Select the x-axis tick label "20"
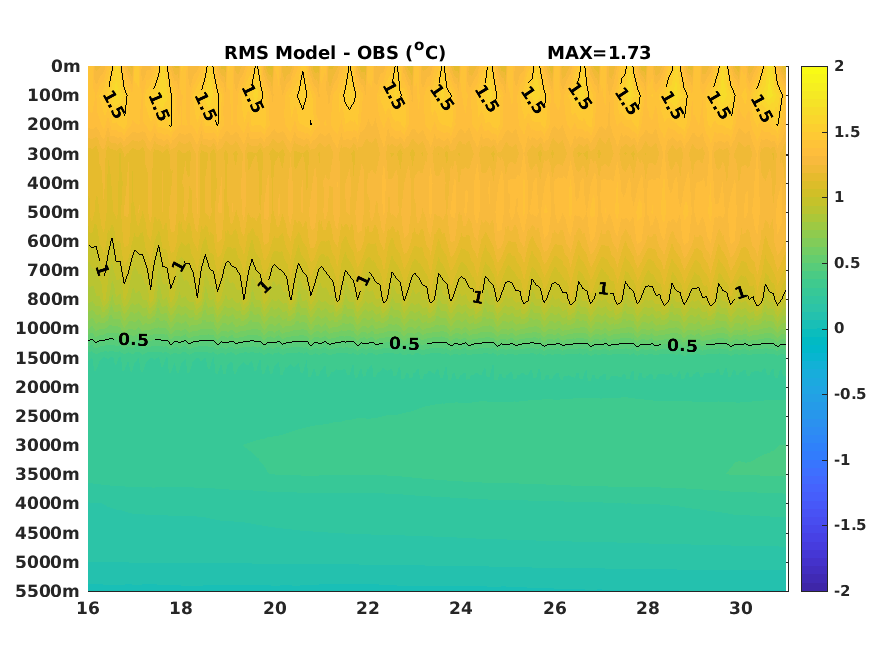875x656 pixels. (275, 607)
